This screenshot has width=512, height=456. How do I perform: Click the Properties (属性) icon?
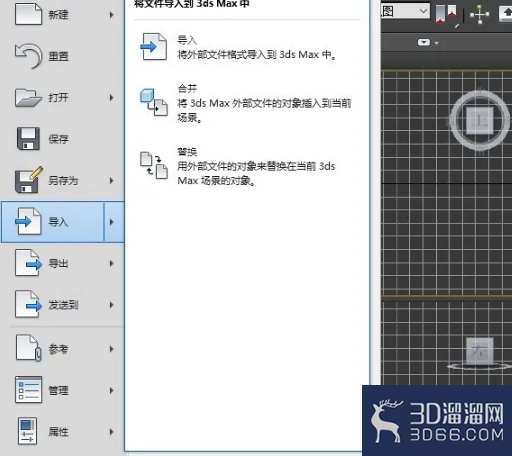pos(27,431)
